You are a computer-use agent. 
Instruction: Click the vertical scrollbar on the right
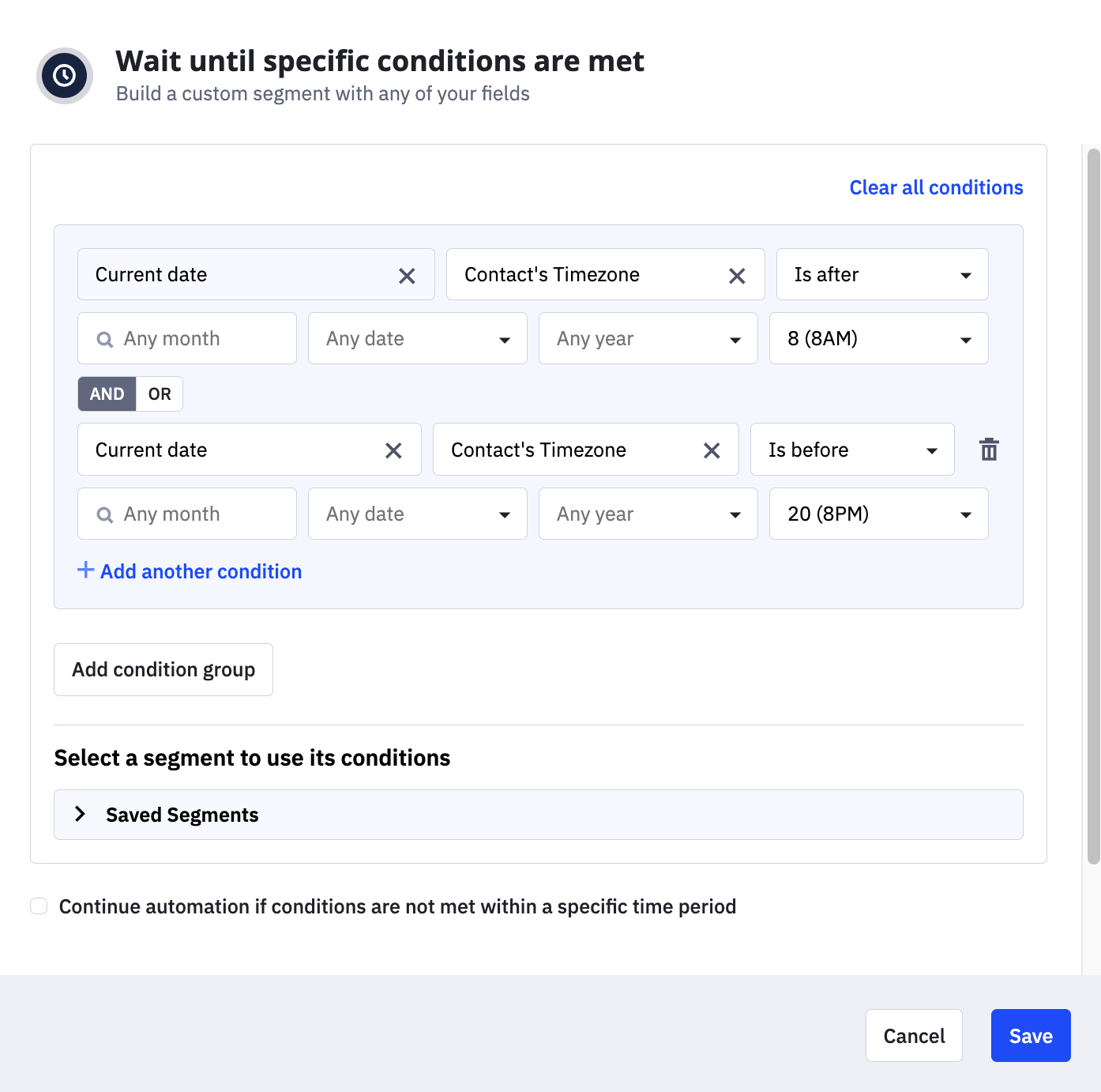[1093, 506]
